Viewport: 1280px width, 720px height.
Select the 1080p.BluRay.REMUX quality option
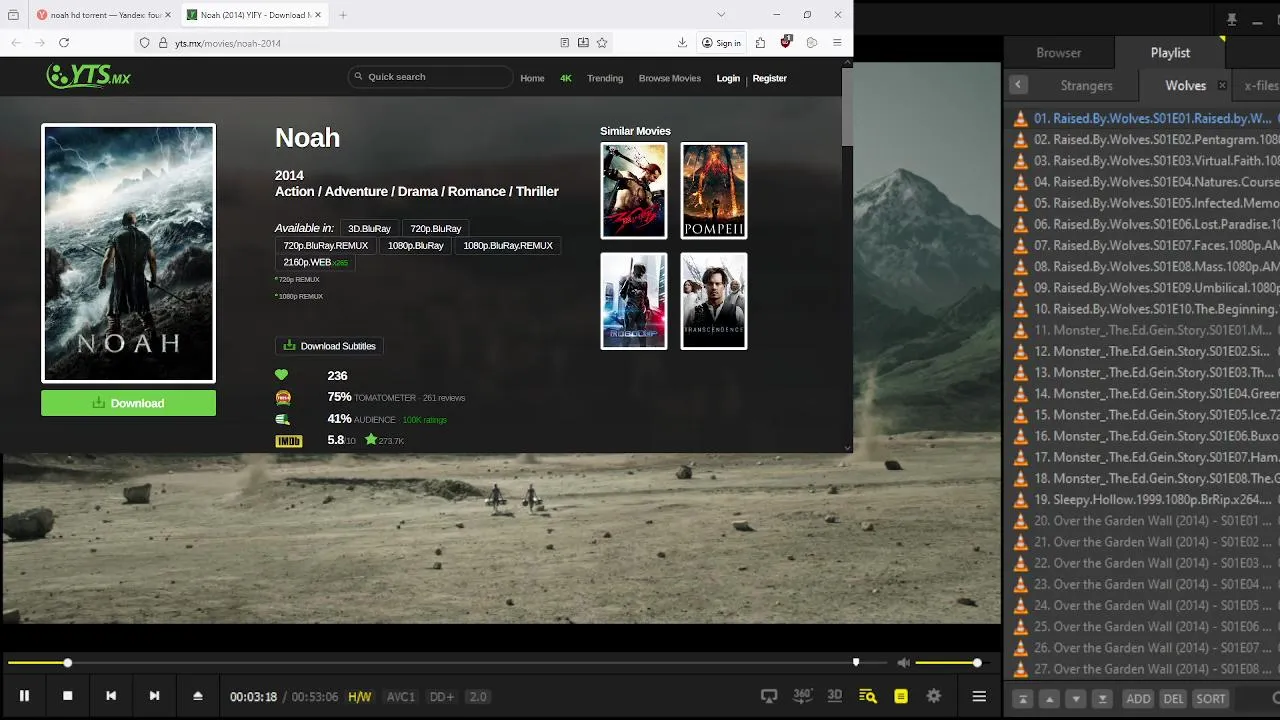pos(508,245)
